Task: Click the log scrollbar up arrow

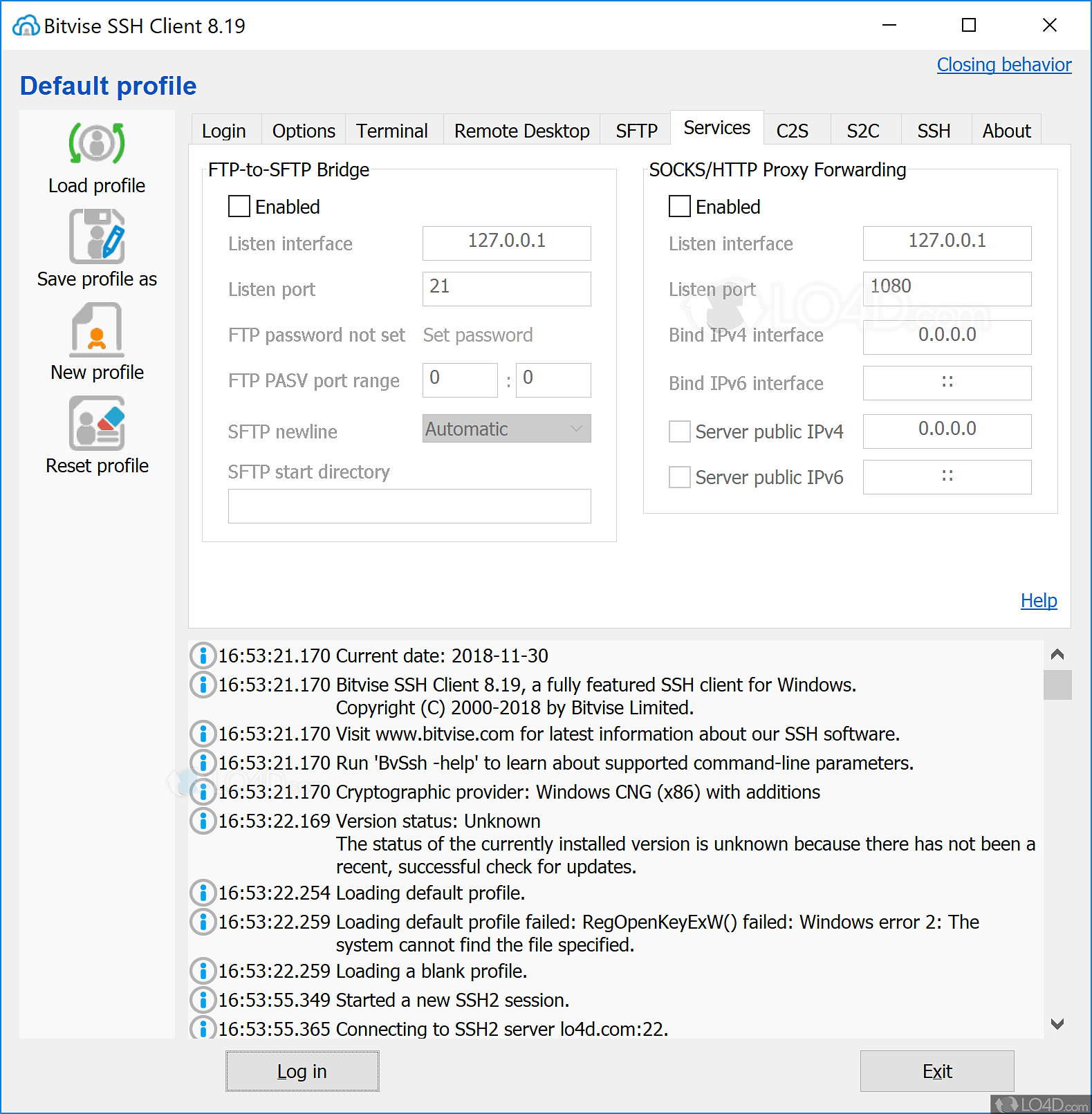Action: (1057, 654)
